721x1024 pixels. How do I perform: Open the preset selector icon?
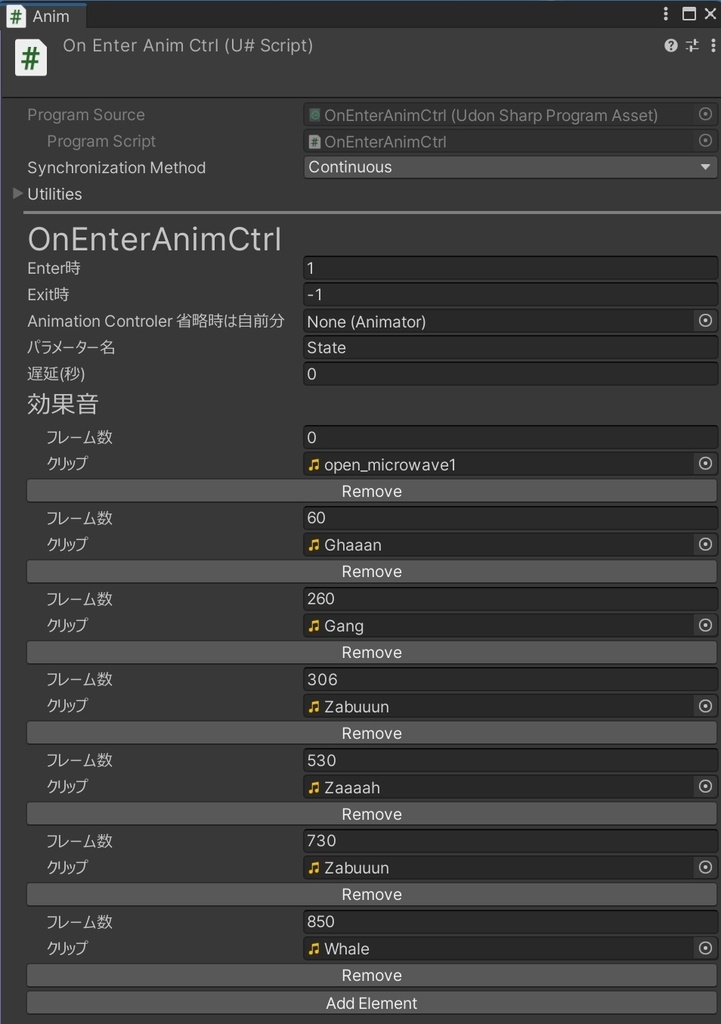pyautogui.click(x=692, y=46)
